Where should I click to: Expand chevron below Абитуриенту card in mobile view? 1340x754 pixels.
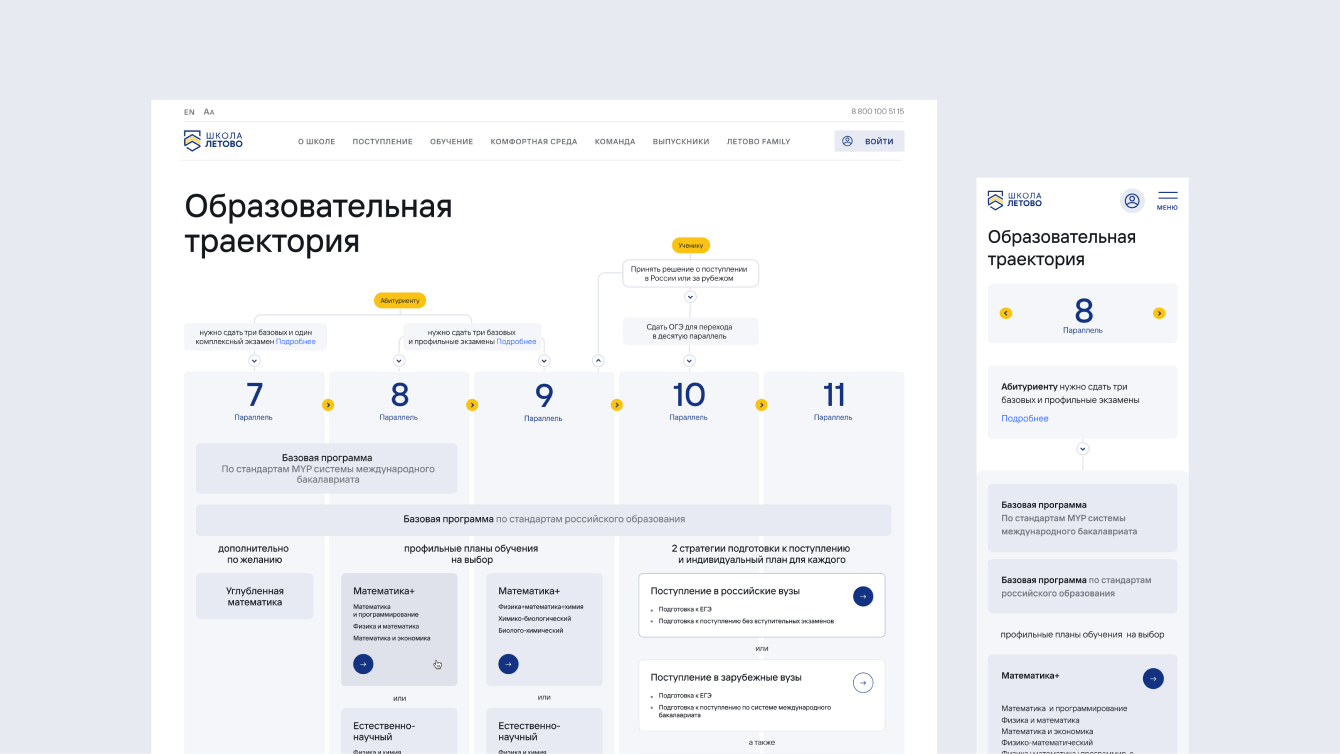pyautogui.click(x=1082, y=449)
